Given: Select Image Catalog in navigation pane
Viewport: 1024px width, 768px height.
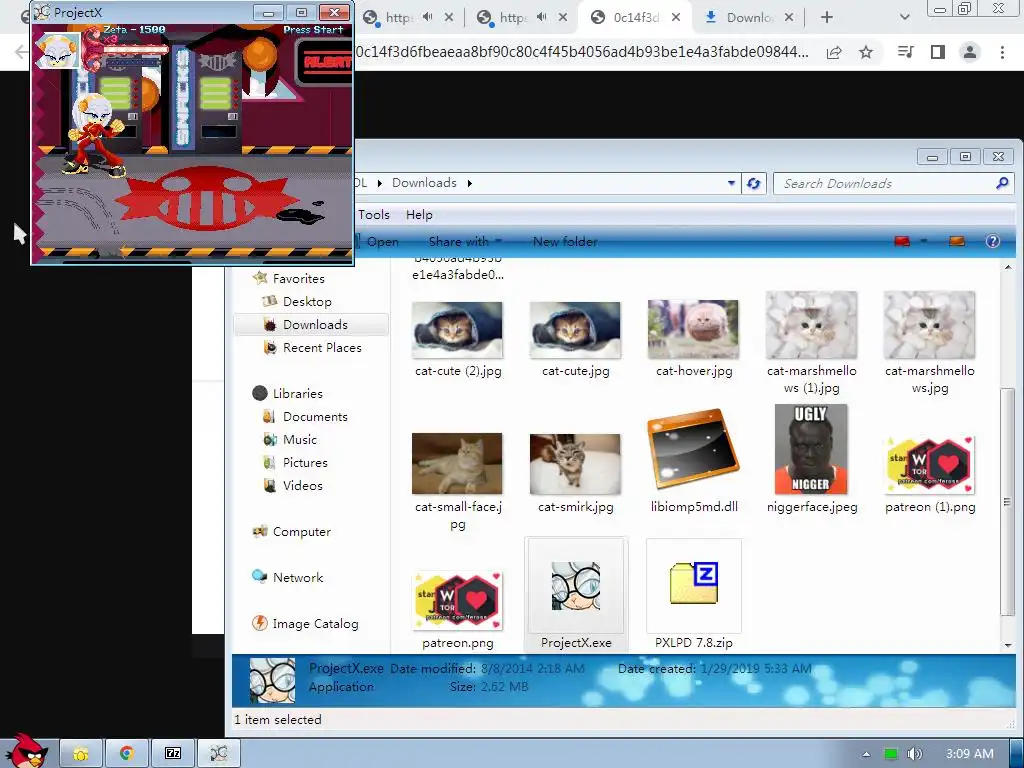Looking at the screenshot, I should (315, 624).
